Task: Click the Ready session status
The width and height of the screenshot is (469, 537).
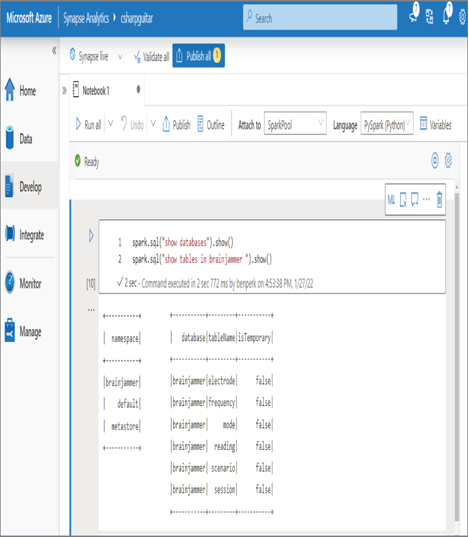Action: click(x=87, y=161)
